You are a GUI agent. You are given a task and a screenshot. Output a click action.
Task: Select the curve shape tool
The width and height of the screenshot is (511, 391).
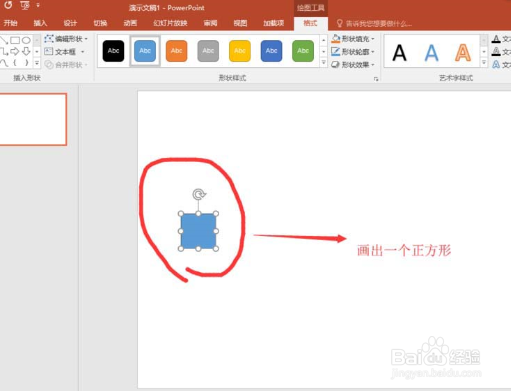4,63
